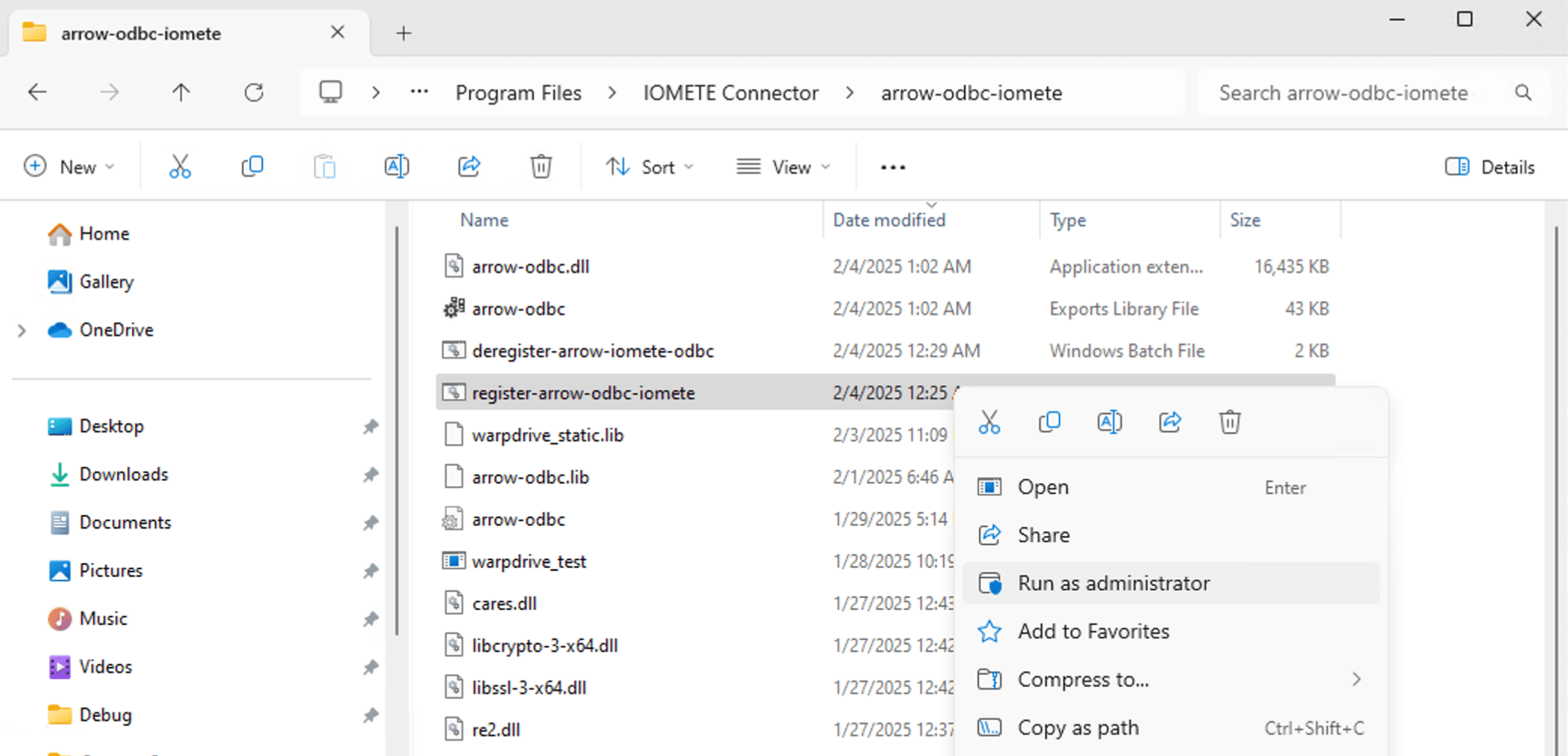
Task: Click the Rename icon in the context menu
Action: (1109, 422)
